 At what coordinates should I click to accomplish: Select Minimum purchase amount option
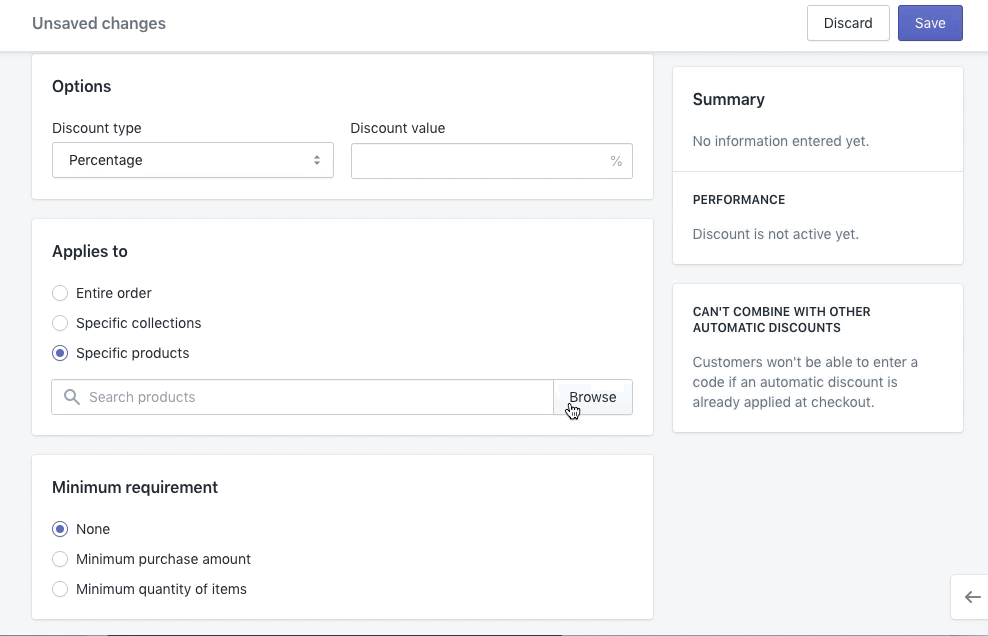pos(60,559)
